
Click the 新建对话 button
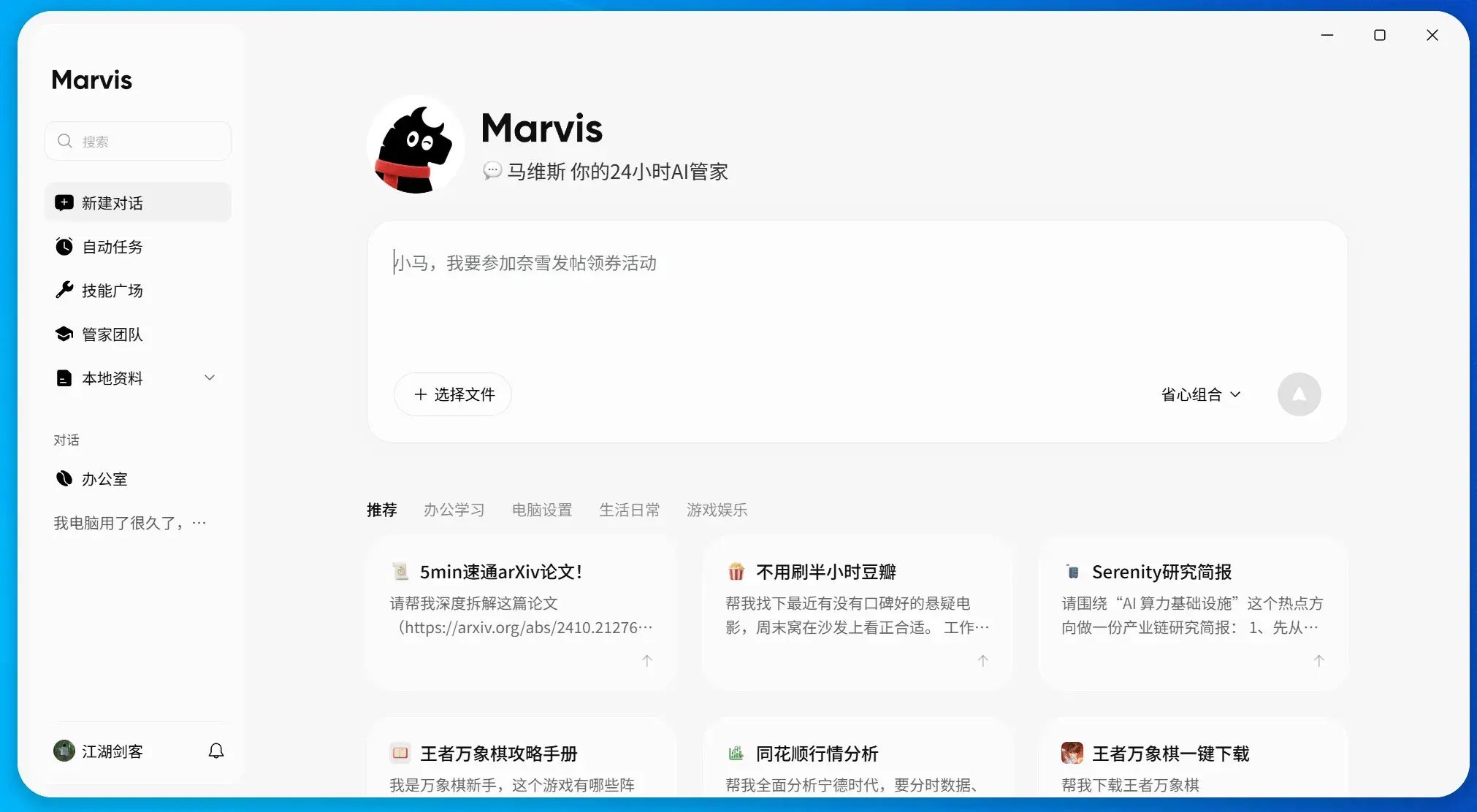pos(138,203)
